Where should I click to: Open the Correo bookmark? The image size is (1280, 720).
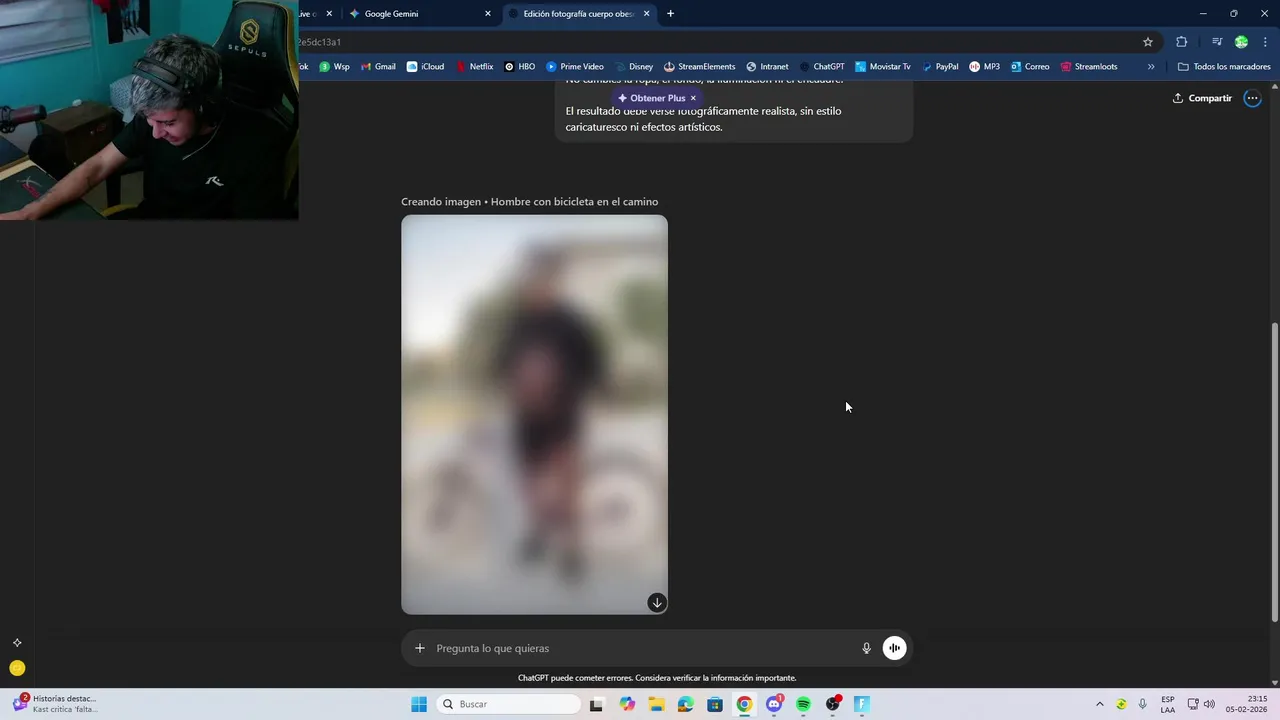(x=1030, y=67)
